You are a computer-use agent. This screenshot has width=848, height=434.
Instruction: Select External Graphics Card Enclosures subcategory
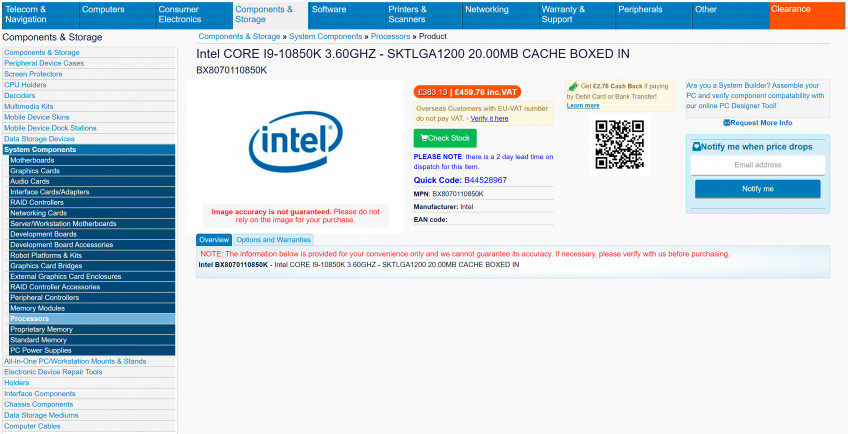92,277
